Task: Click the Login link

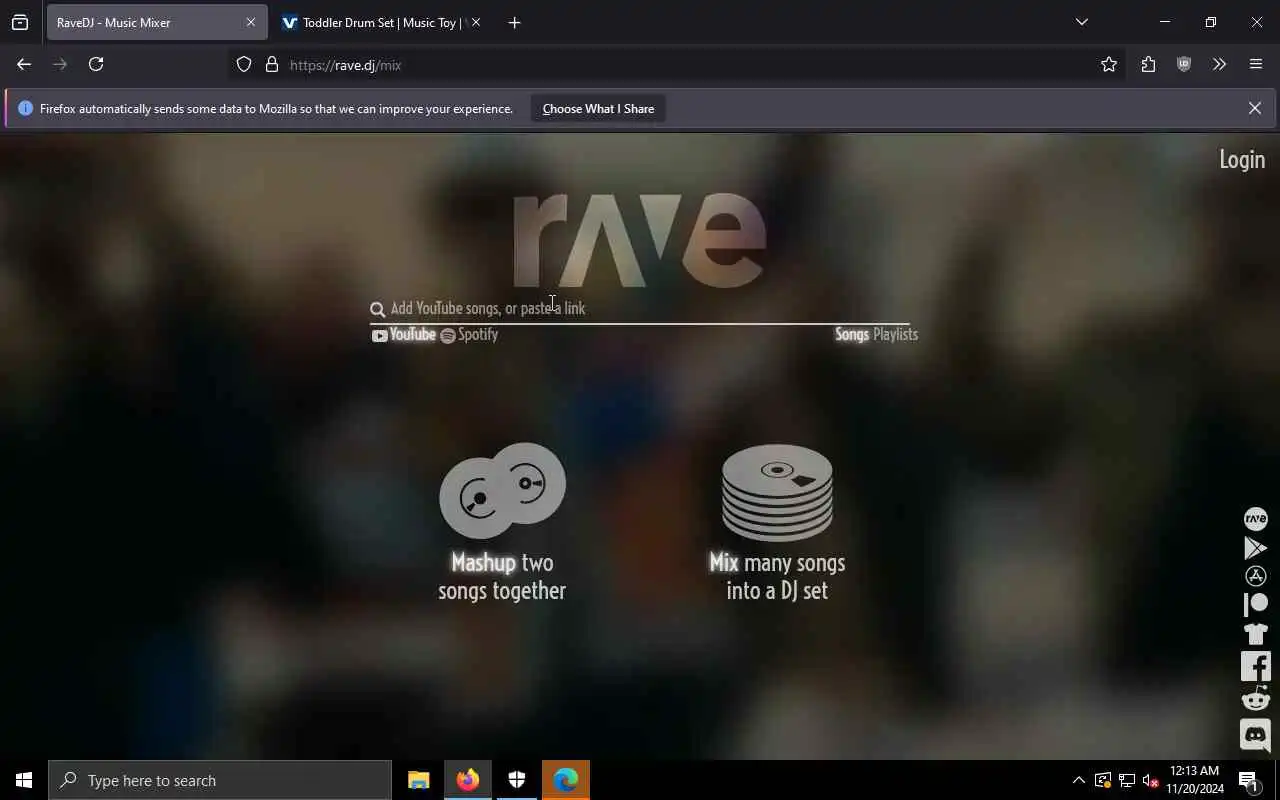Action: point(1242,159)
